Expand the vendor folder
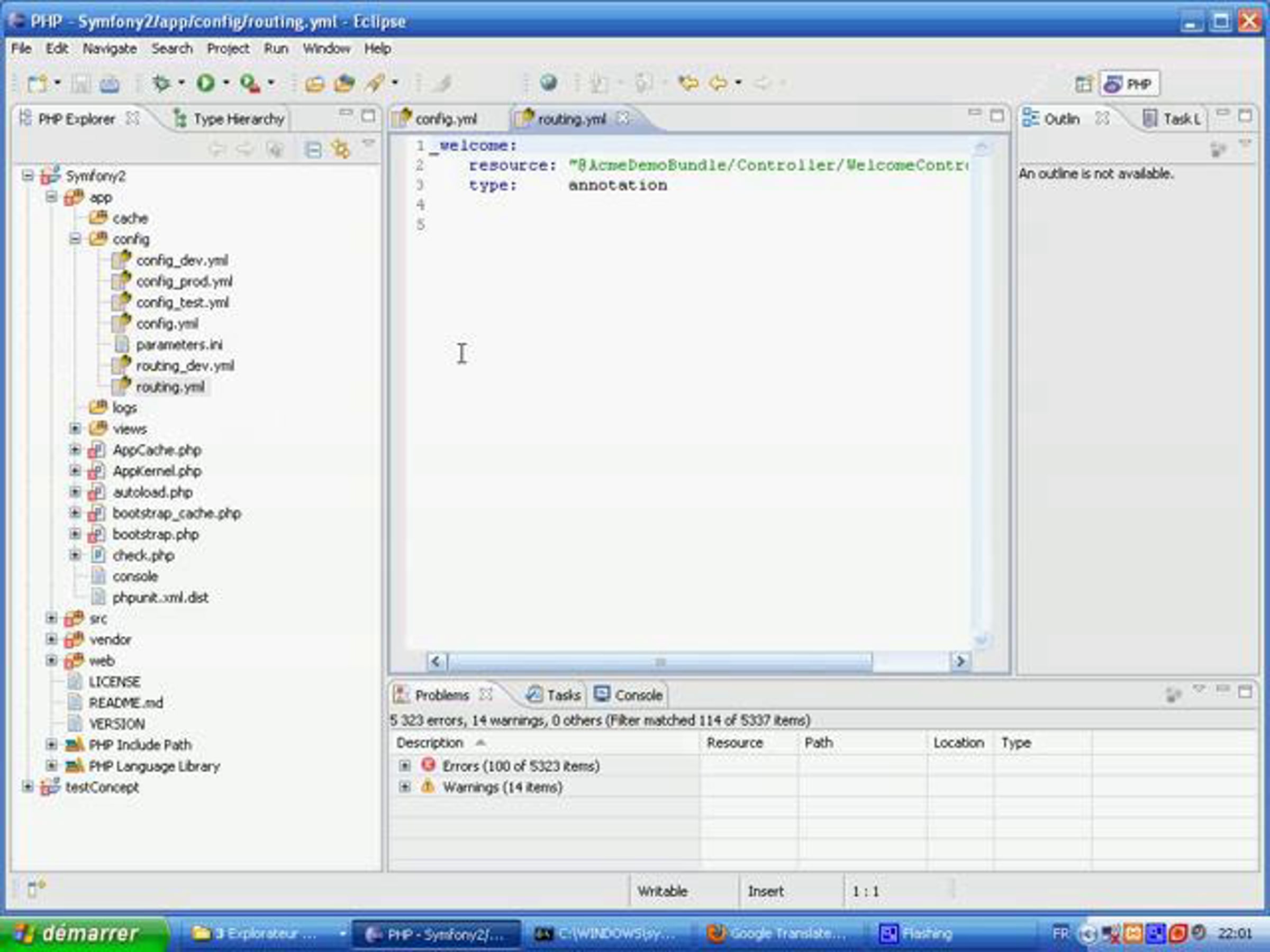Image resolution: width=1270 pixels, height=952 pixels. (52, 639)
